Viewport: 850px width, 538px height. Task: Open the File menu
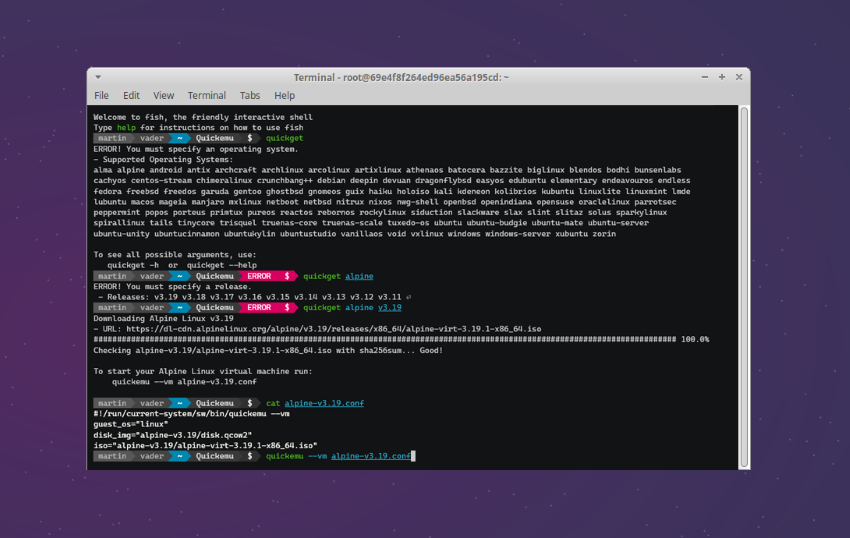click(101, 96)
